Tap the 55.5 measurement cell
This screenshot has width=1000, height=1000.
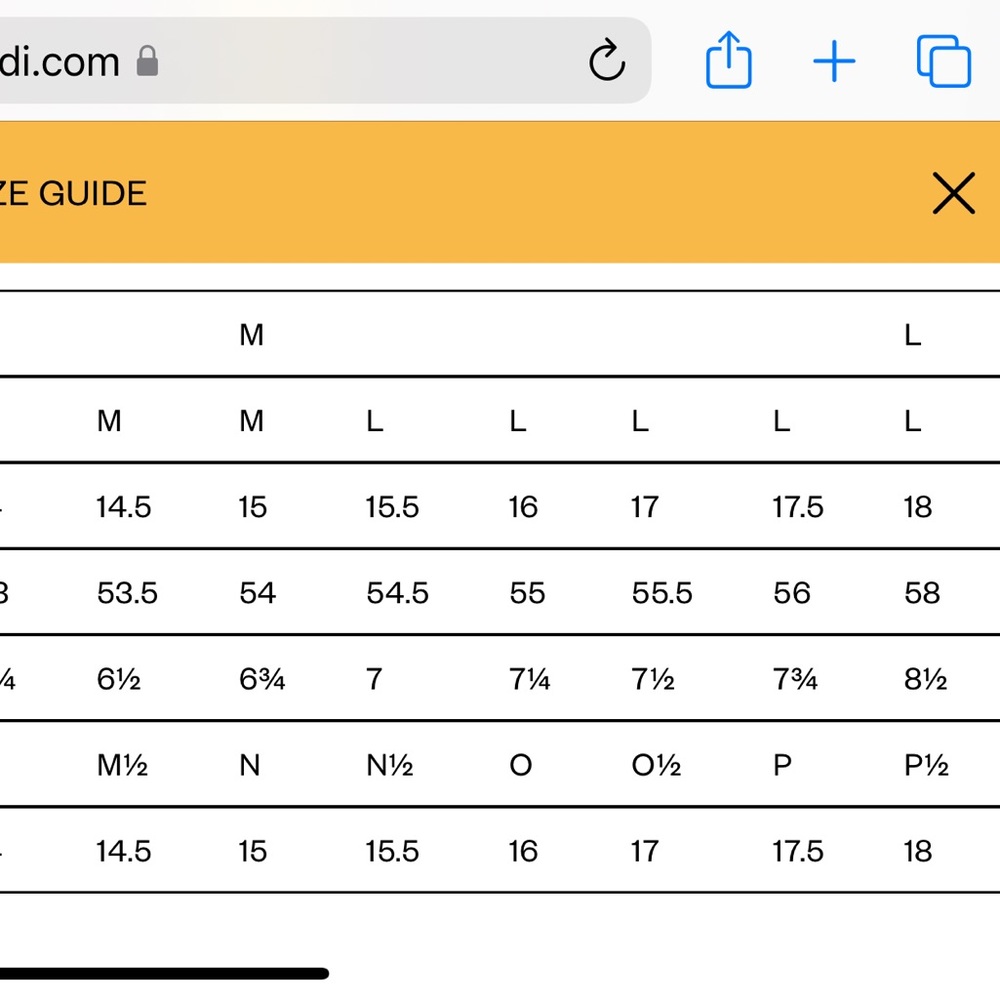[x=662, y=593]
